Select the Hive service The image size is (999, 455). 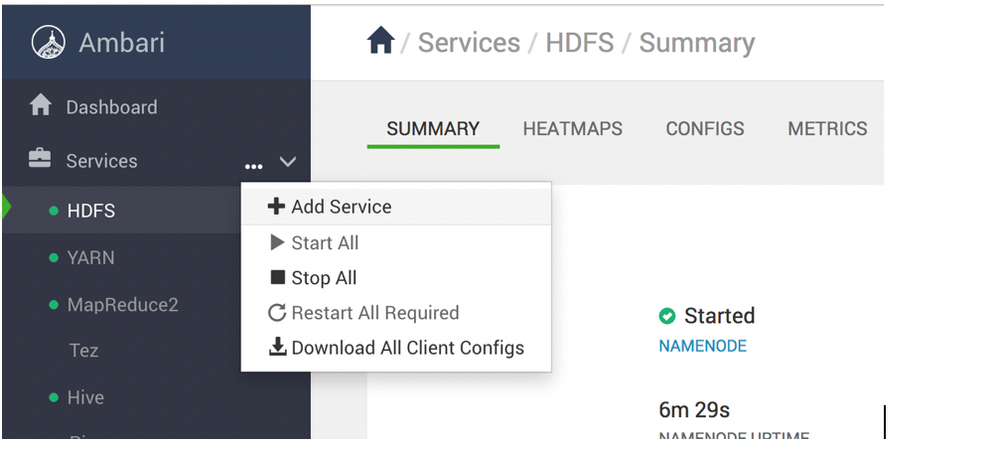click(85, 398)
